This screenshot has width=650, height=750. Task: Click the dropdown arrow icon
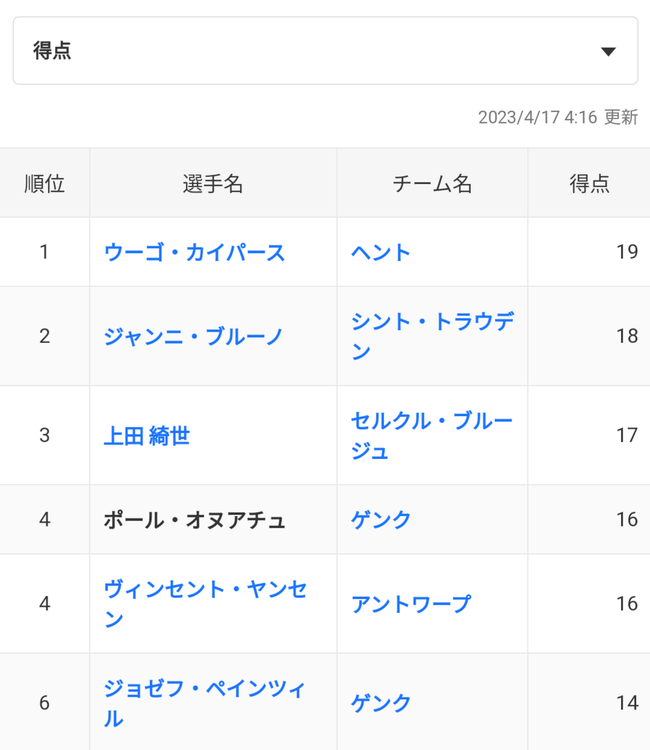pos(607,52)
